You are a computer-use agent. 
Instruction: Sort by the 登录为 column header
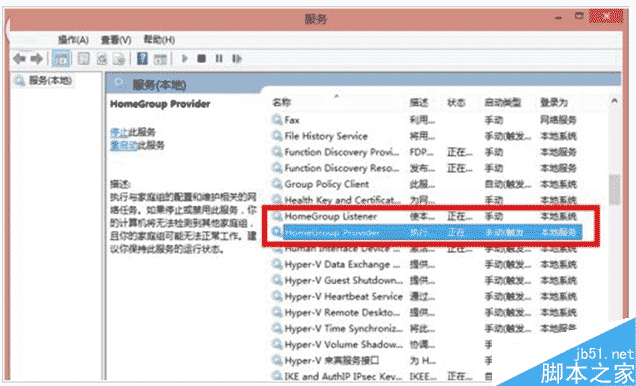tap(554, 102)
